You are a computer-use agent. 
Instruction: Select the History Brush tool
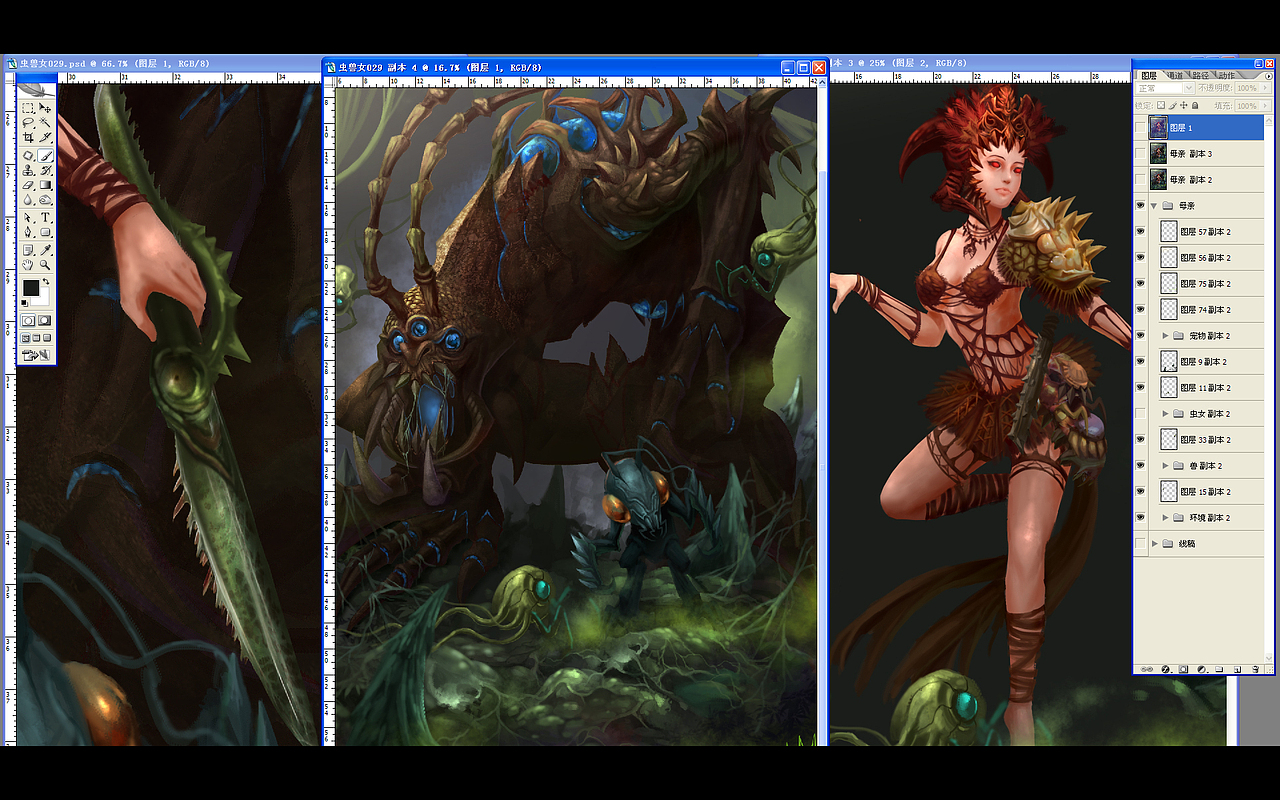pyautogui.click(x=45, y=171)
